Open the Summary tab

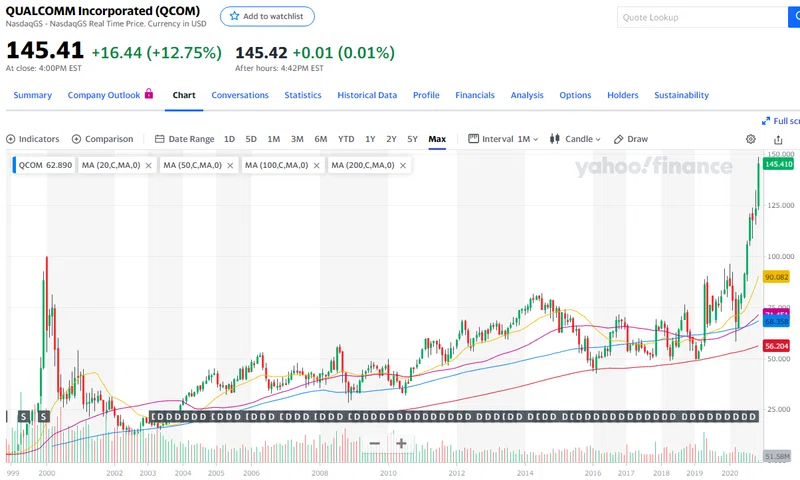pyautogui.click(x=33, y=95)
